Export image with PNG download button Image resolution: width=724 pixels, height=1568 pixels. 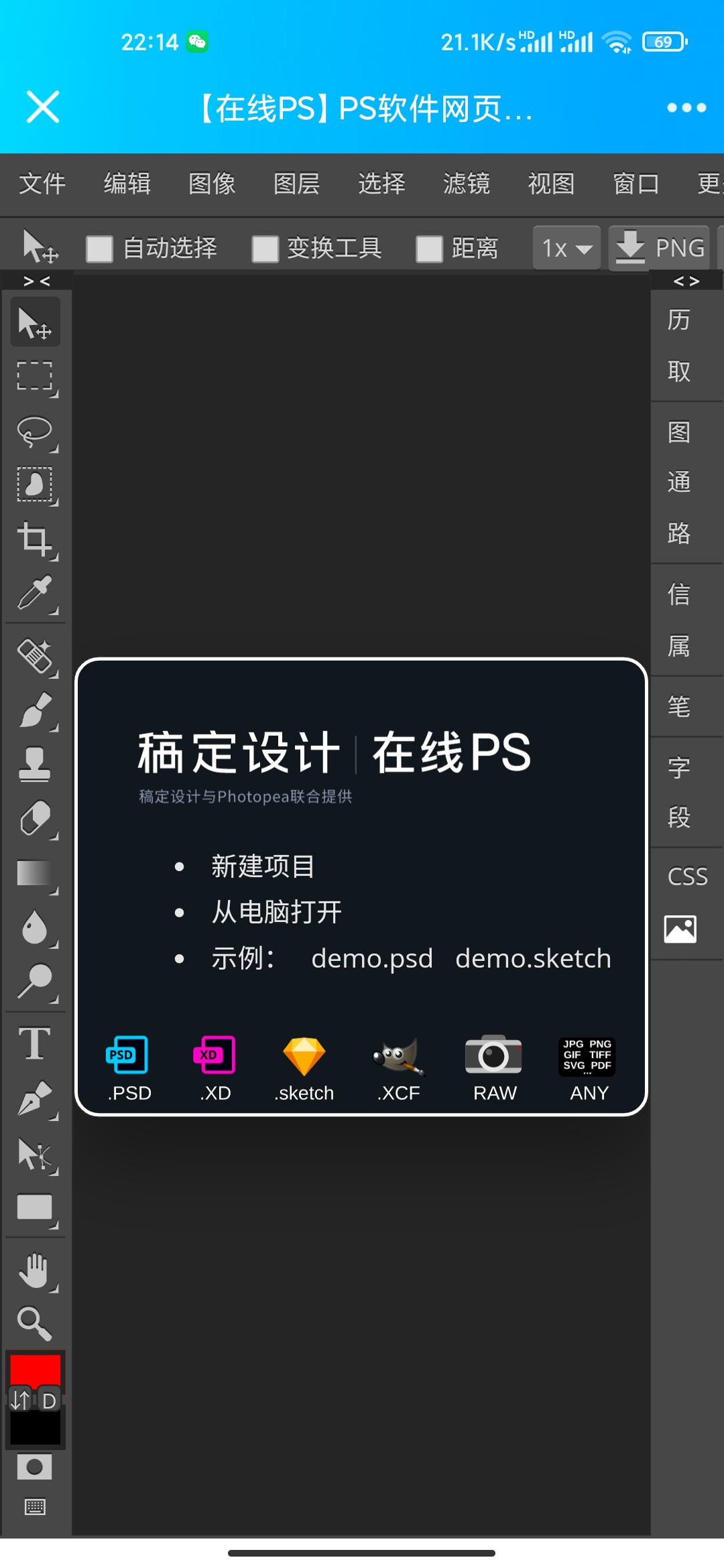(x=659, y=248)
